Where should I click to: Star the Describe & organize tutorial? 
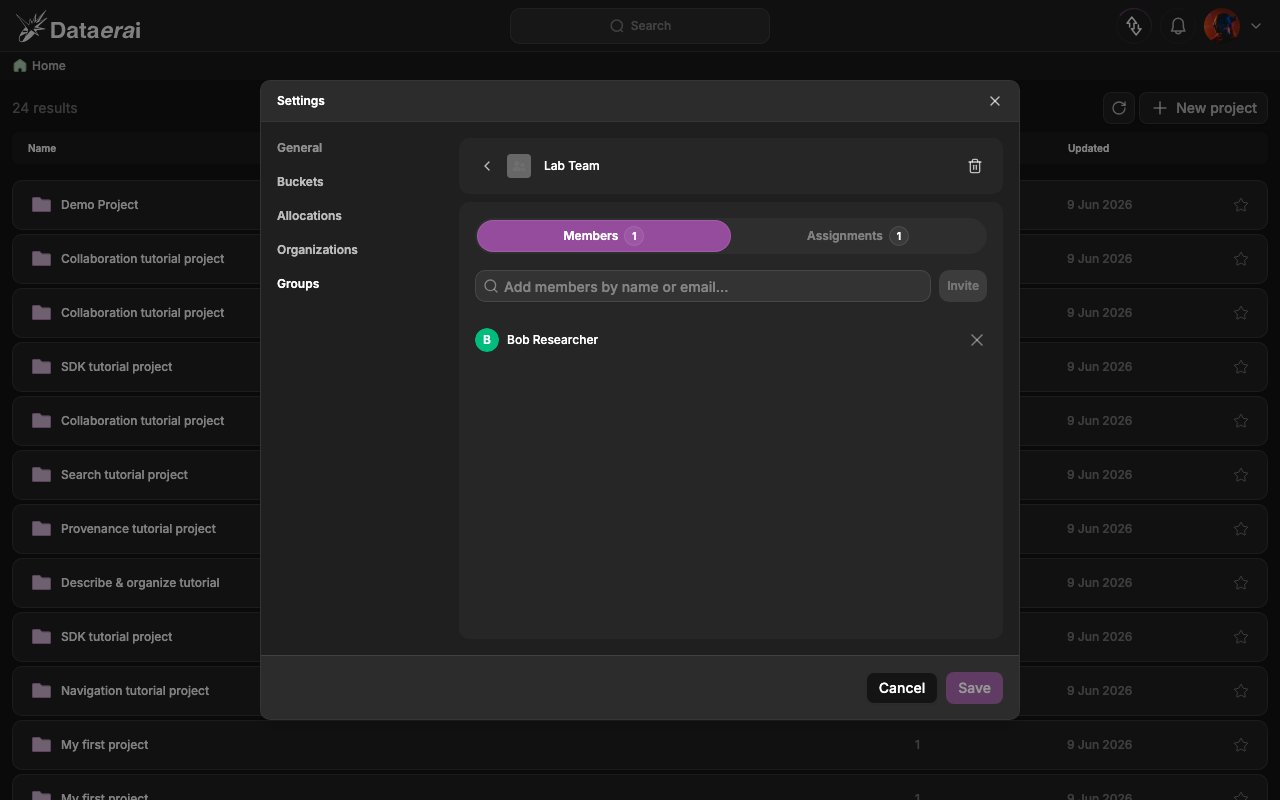click(1241, 583)
